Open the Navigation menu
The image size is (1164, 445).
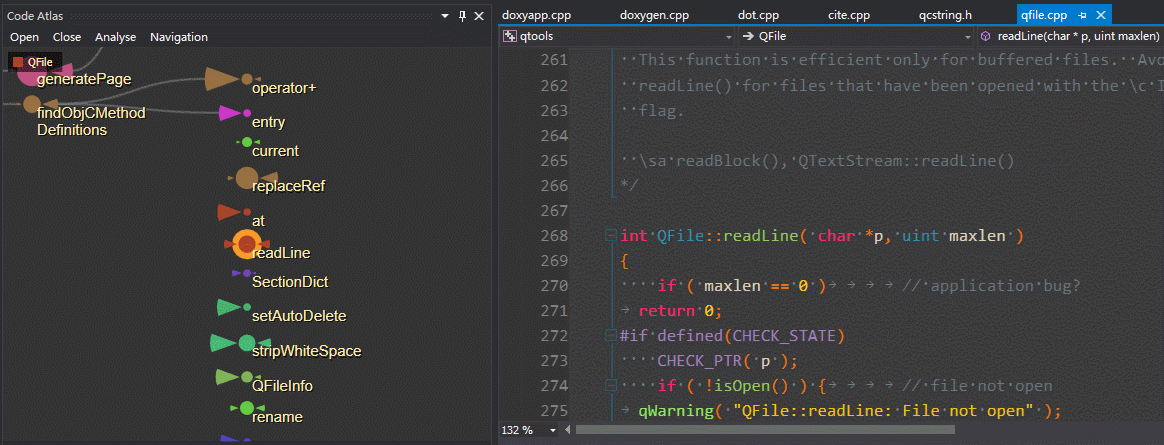point(179,37)
